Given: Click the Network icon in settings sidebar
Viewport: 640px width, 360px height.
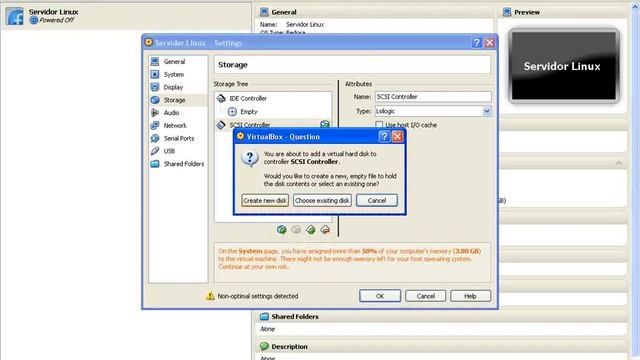Looking at the screenshot, I should (155, 125).
